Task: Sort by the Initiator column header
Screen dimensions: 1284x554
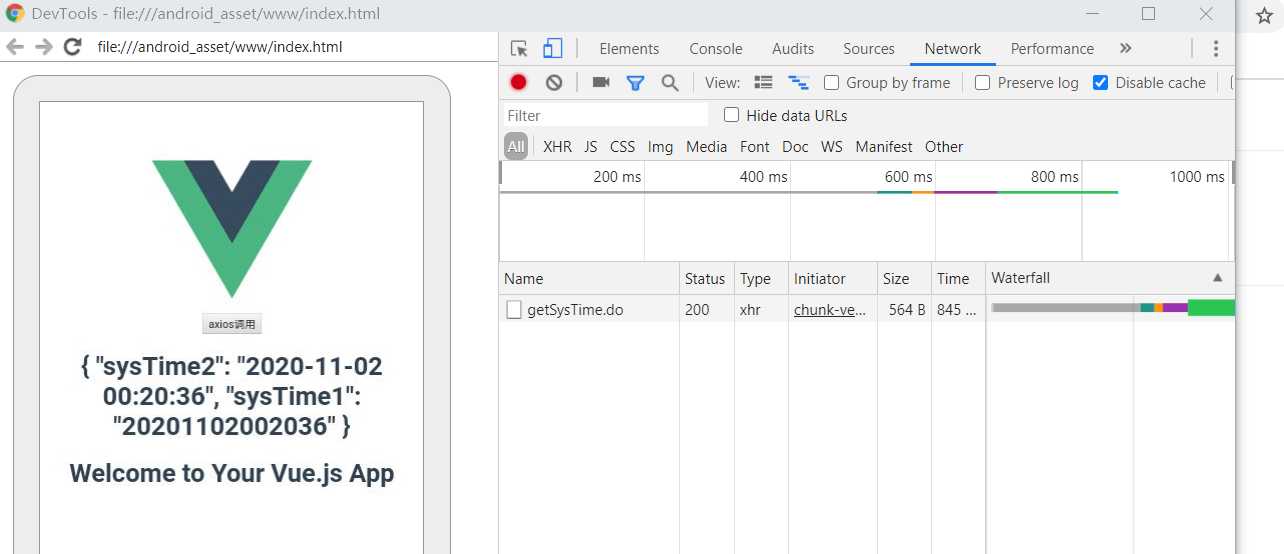Action: (x=832, y=279)
